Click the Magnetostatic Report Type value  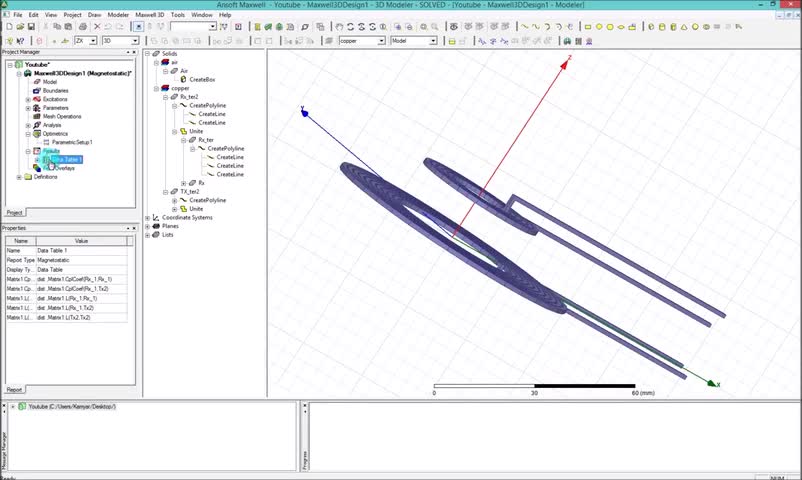pos(81,260)
